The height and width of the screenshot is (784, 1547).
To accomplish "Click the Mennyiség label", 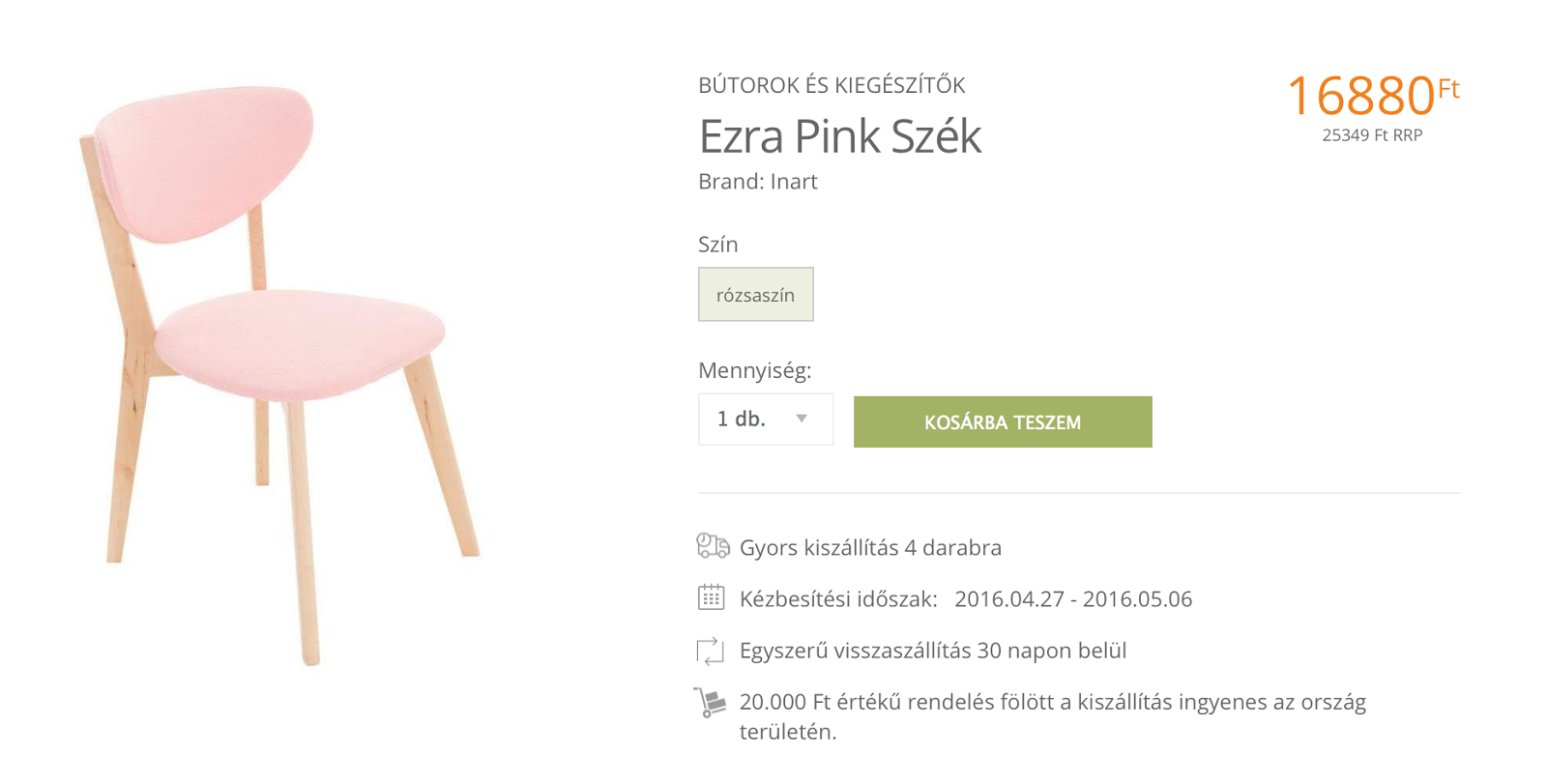I will (x=754, y=370).
